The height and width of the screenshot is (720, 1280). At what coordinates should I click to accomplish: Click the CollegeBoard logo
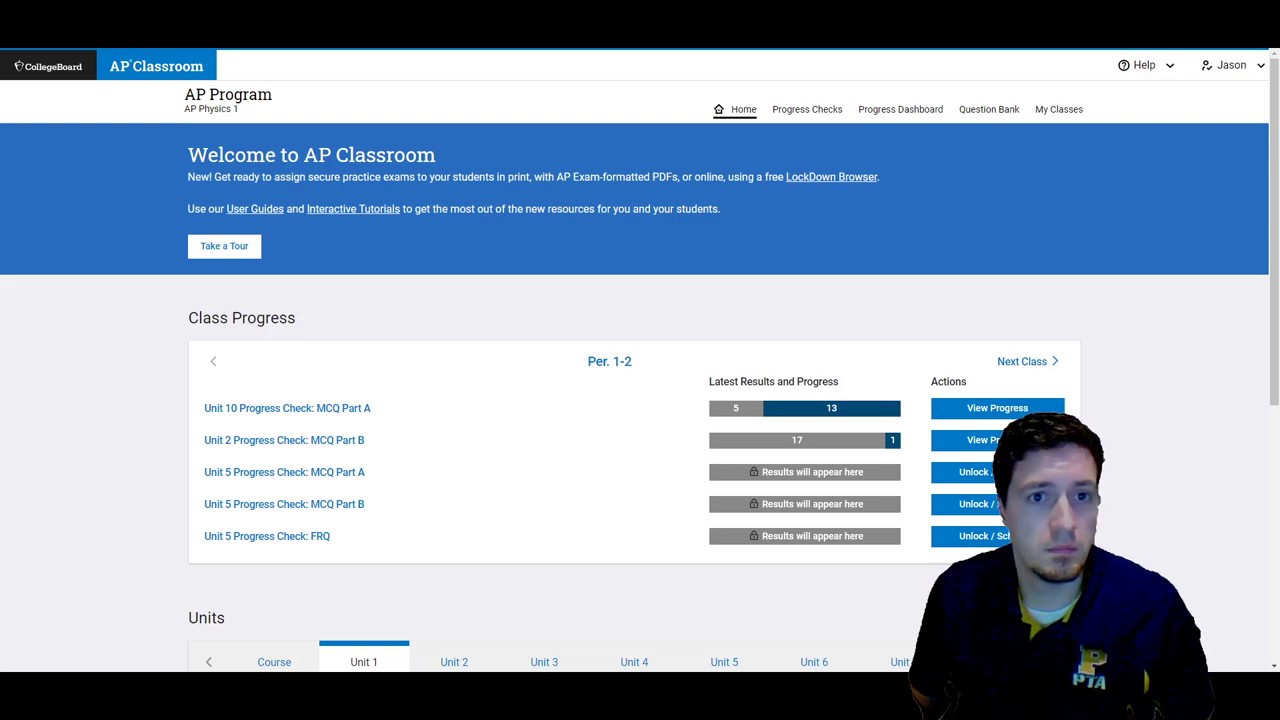click(48, 66)
